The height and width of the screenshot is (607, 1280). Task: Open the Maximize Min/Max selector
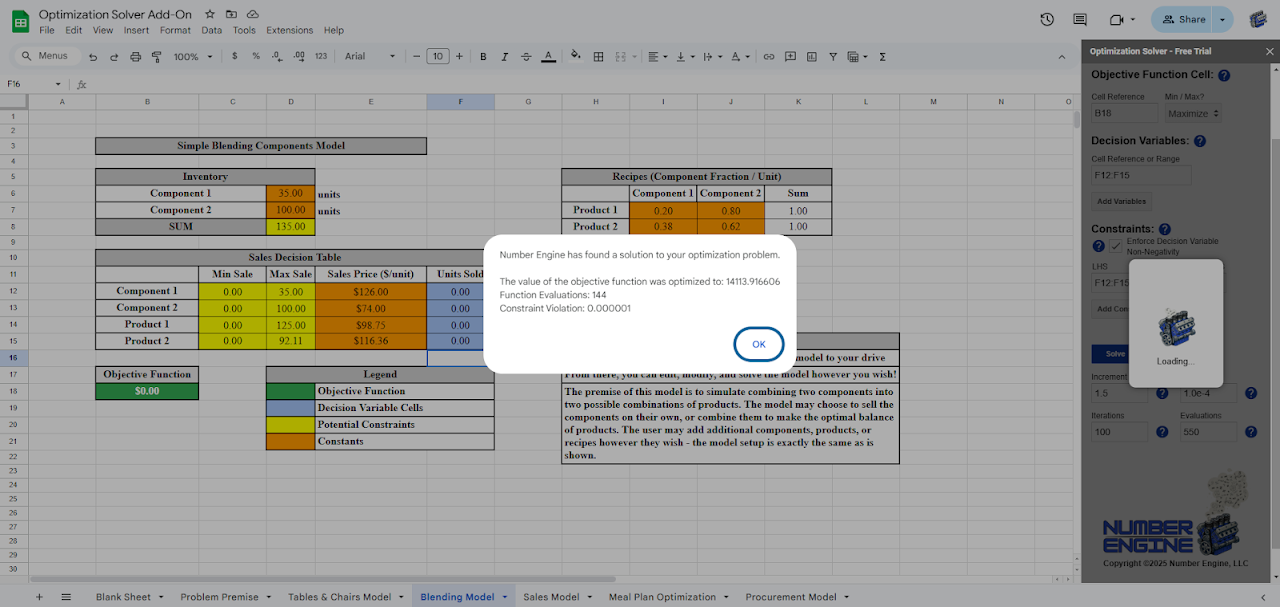click(x=1194, y=114)
